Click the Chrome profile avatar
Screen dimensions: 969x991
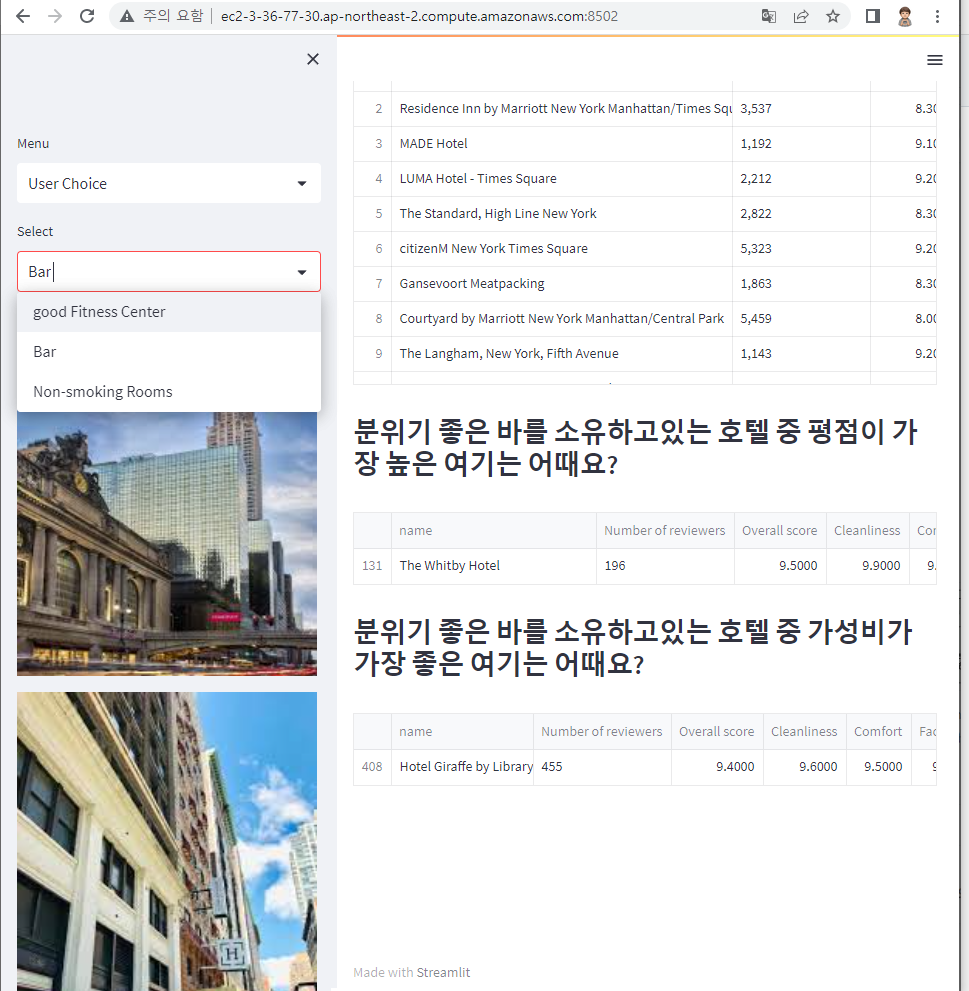coord(904,16)
